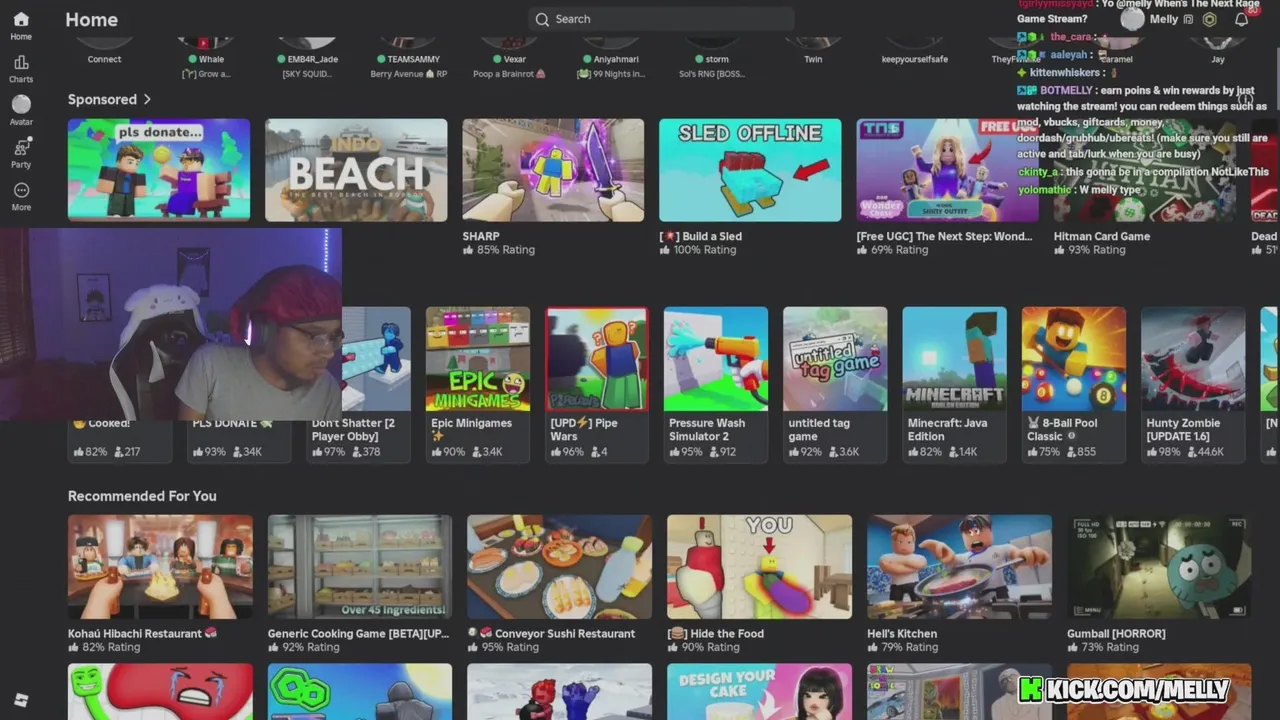Open the Hell's Kitchen thumbnail
The image size is (1280, 720).
point(960,567)
